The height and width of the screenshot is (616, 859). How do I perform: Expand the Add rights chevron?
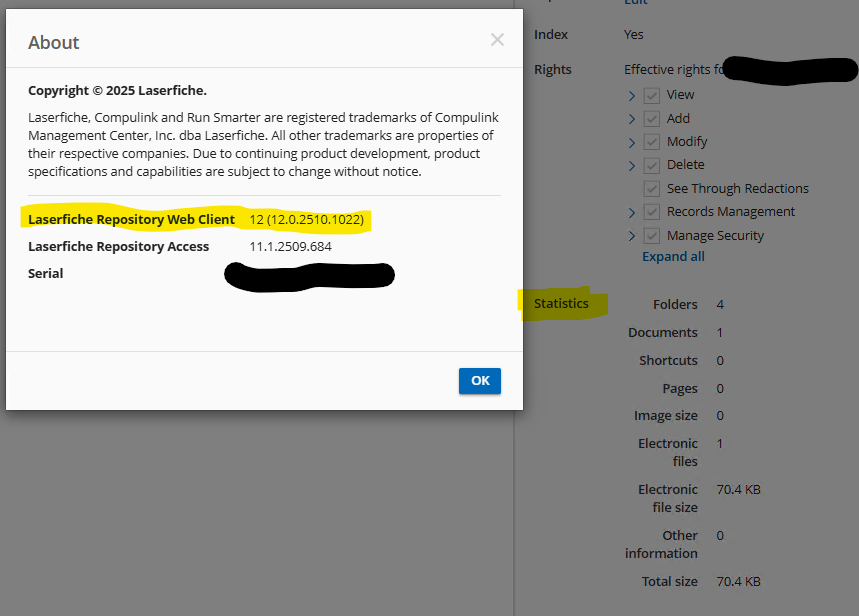(632, 119)
